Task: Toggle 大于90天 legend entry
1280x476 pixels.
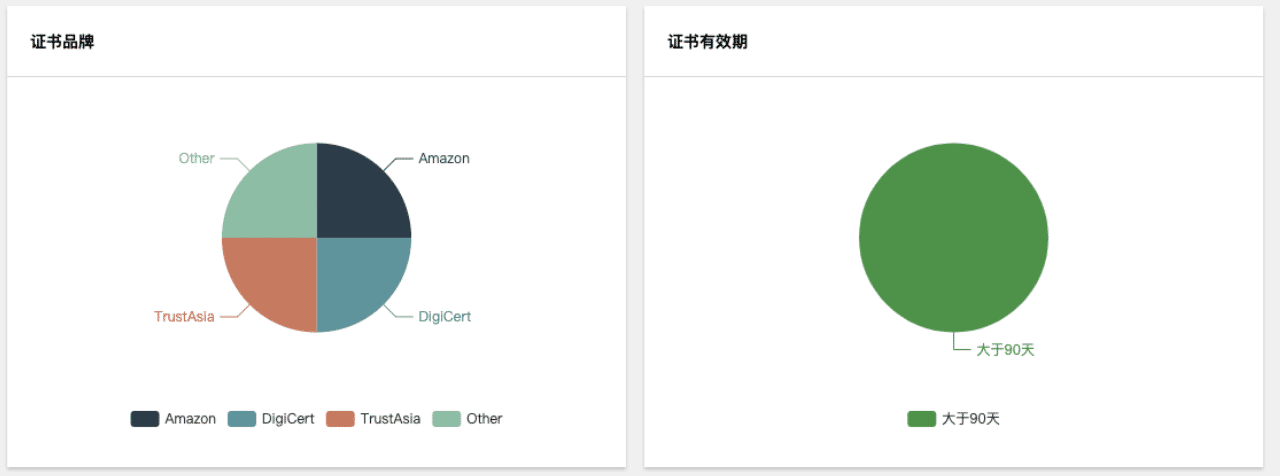Action: pos(954,419)
